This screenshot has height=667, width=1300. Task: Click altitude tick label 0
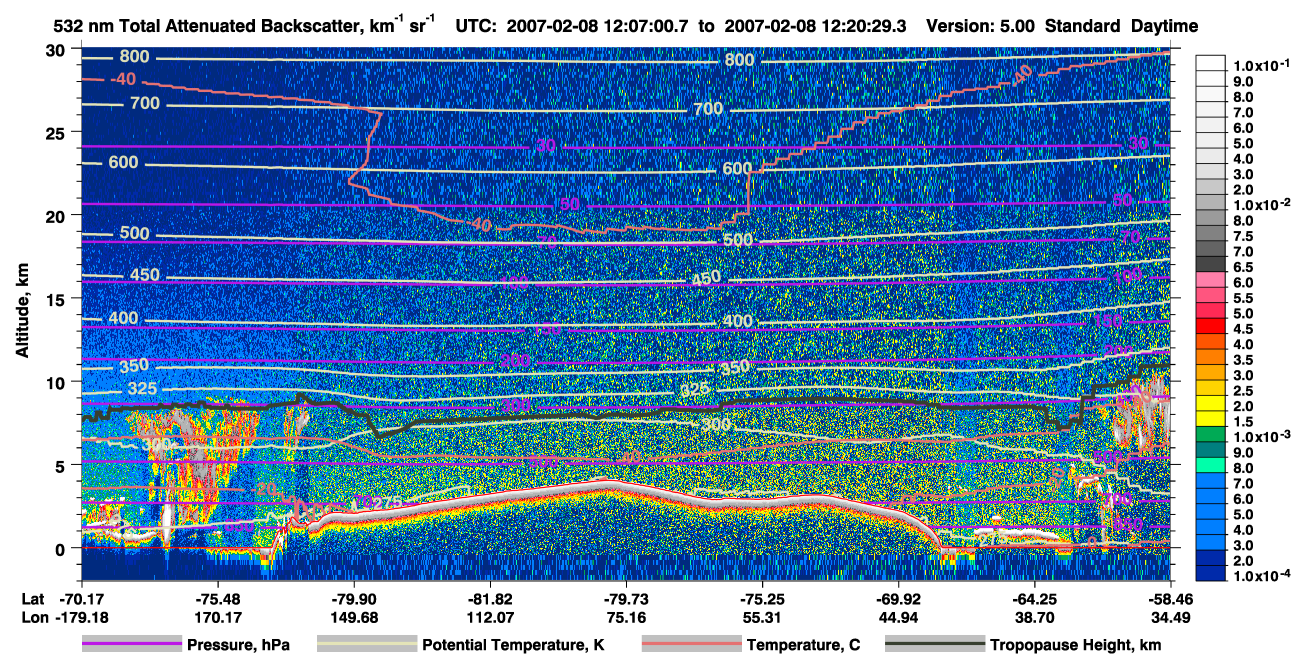pos(62,548)
